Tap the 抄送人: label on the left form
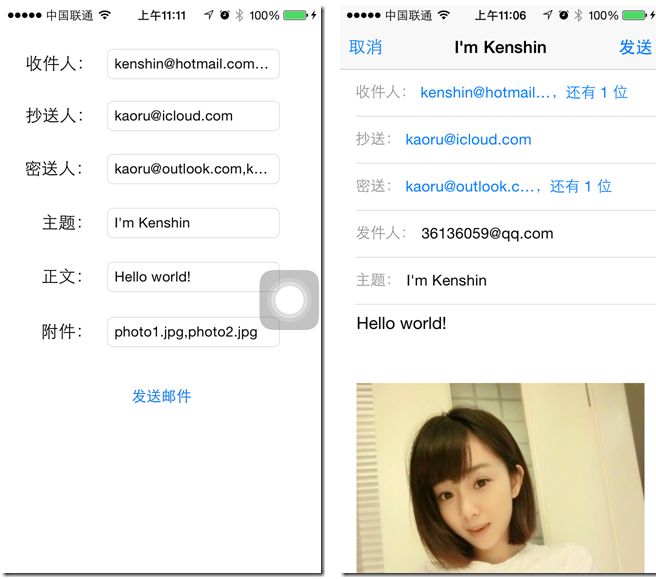 point(55,116)
